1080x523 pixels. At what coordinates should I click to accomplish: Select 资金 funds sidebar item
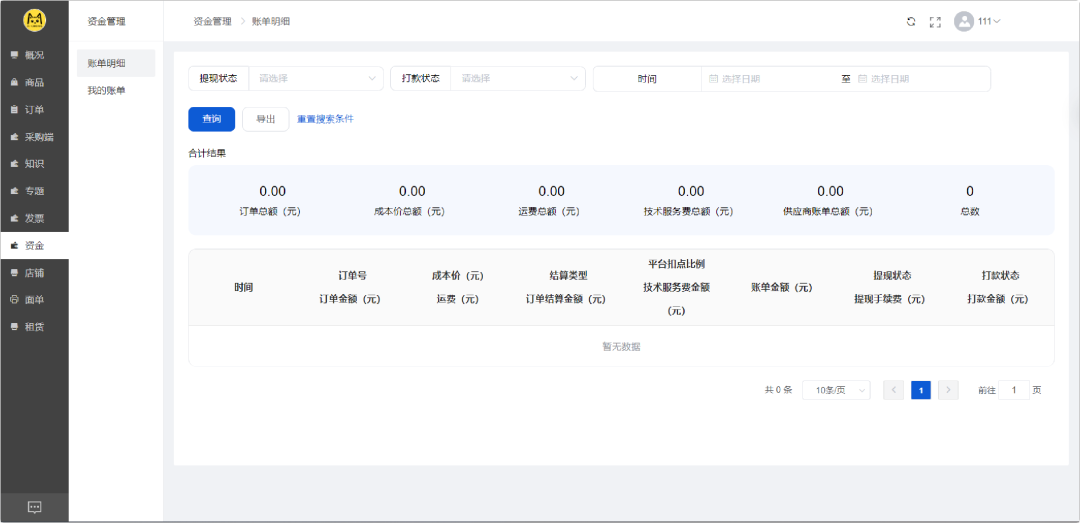click(34, 245)
